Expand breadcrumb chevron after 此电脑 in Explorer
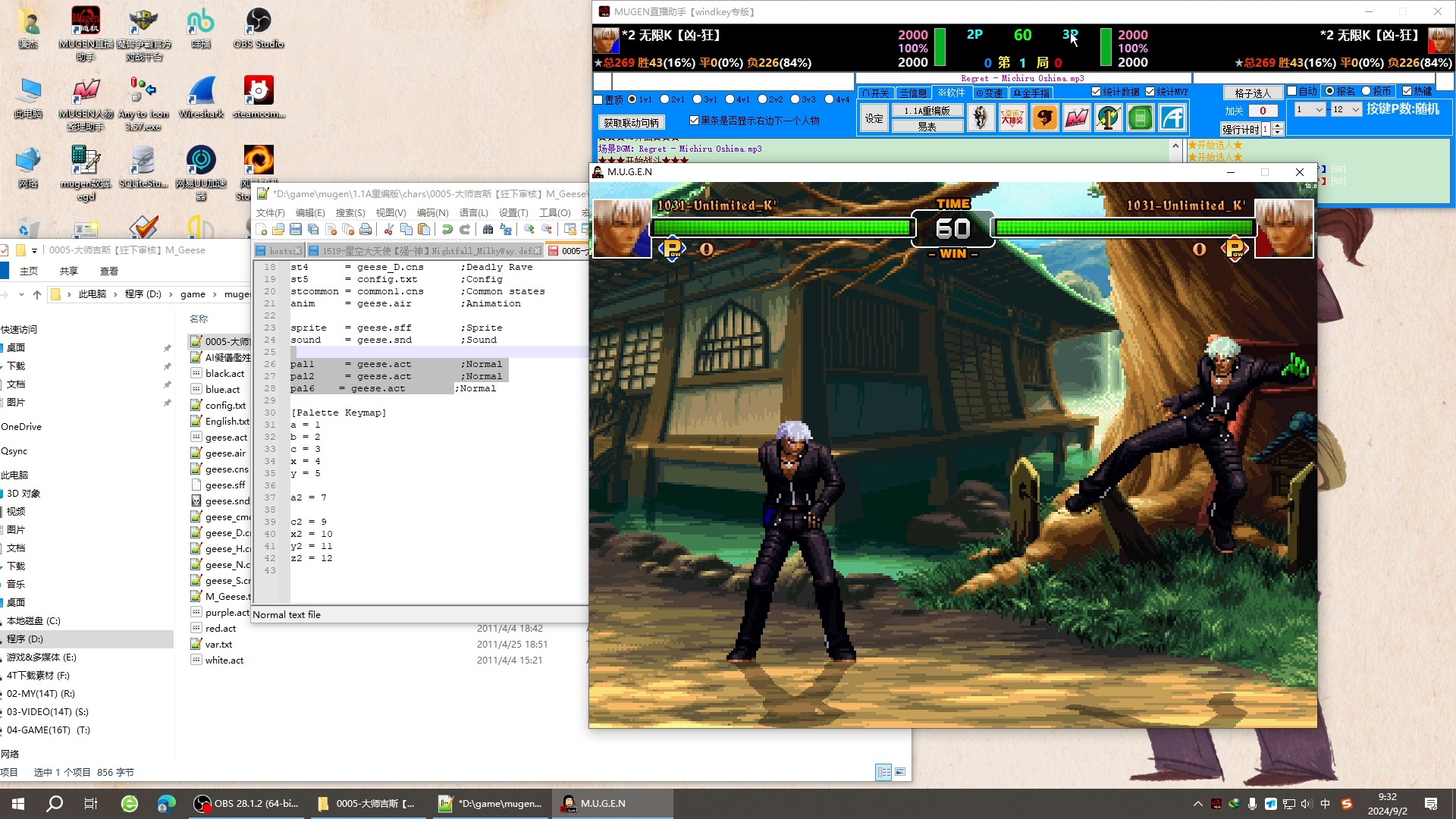 click(x=115, y=294)
